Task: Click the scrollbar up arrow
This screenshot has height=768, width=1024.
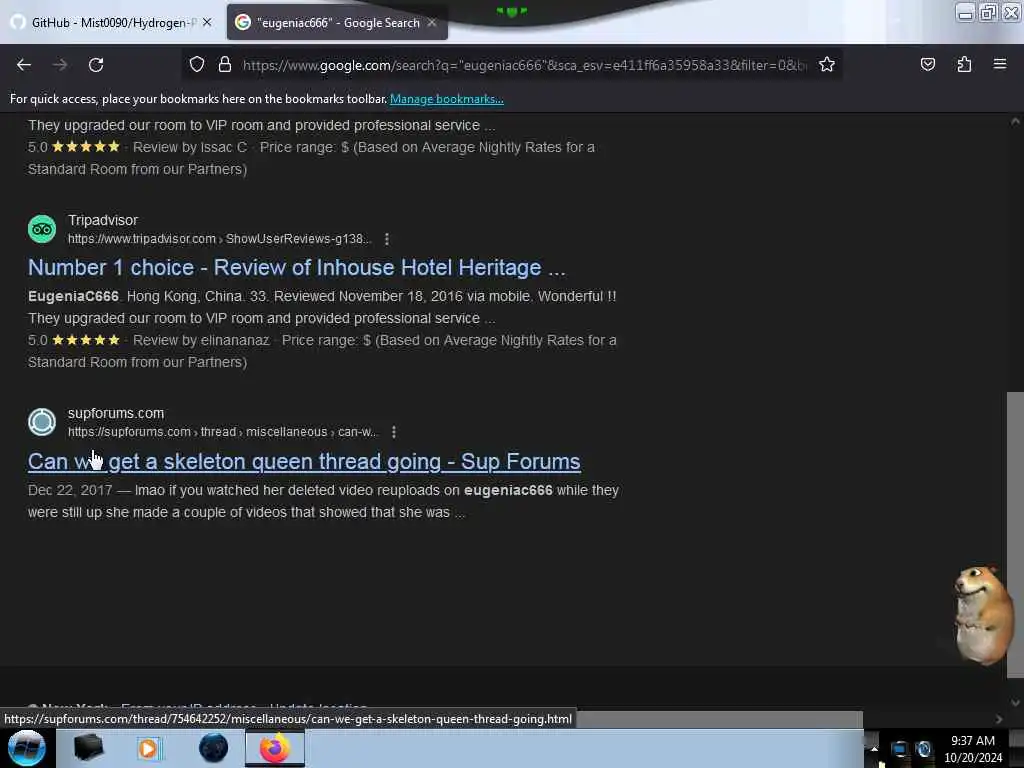Action: (x=1015, y=122)
